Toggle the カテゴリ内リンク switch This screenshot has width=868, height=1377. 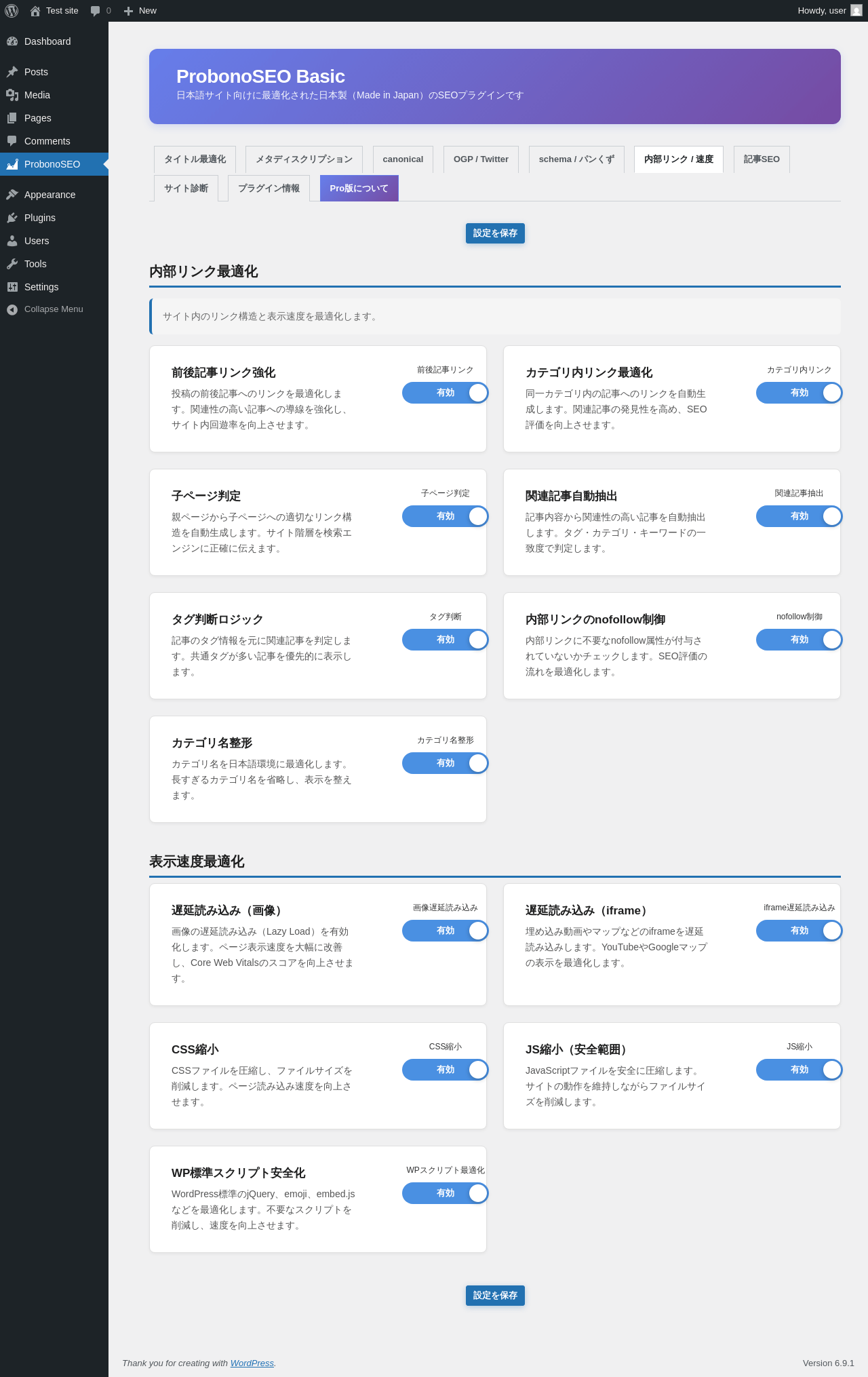799,393
